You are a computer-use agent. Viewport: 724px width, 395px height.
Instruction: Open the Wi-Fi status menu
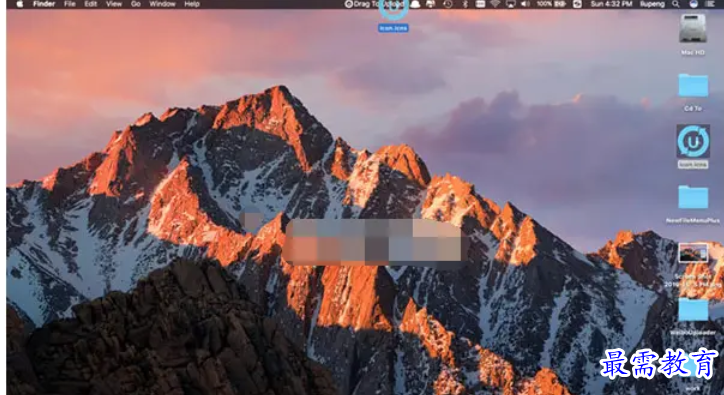click(495, 4)
